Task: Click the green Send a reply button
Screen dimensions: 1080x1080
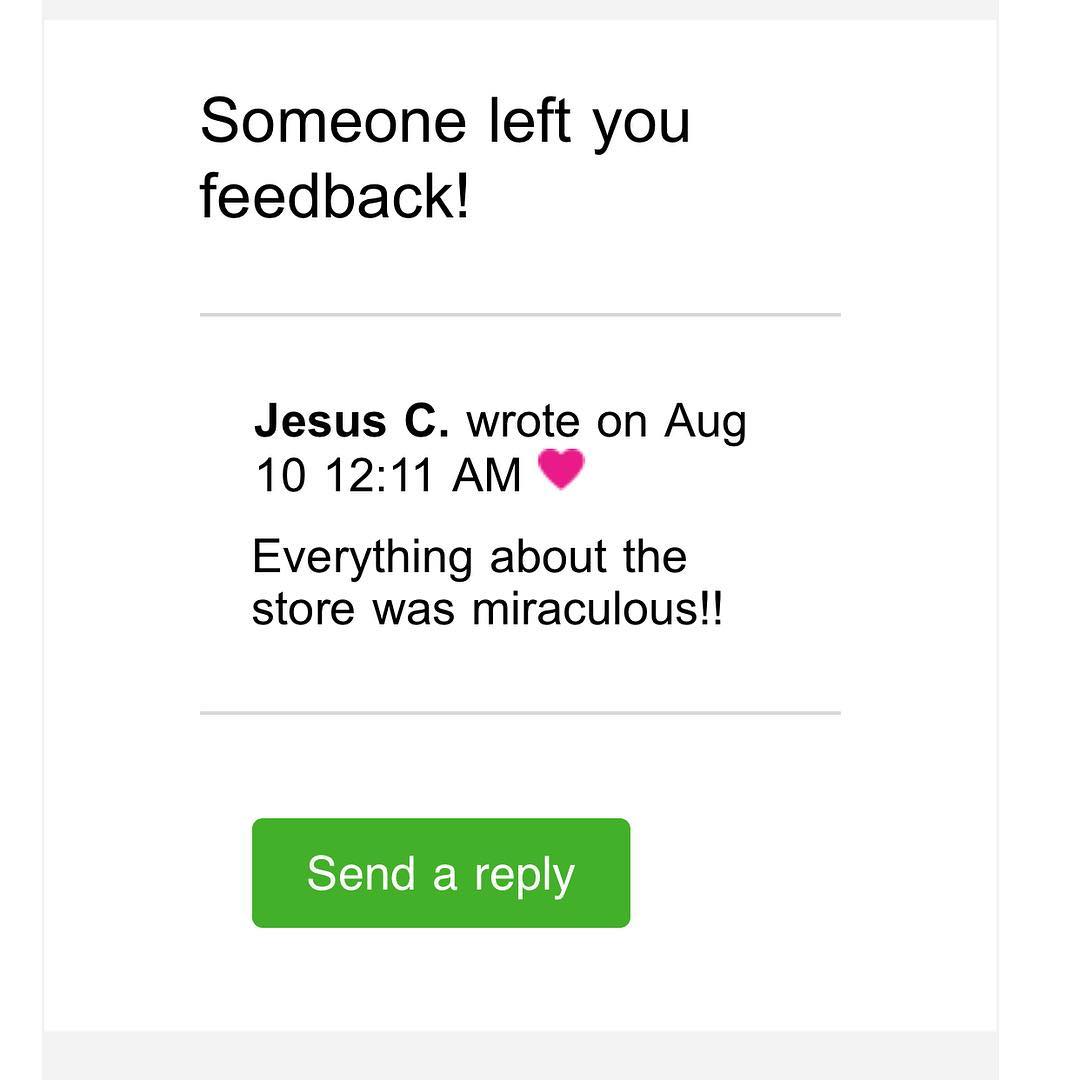Action: (x=440, y=873)
